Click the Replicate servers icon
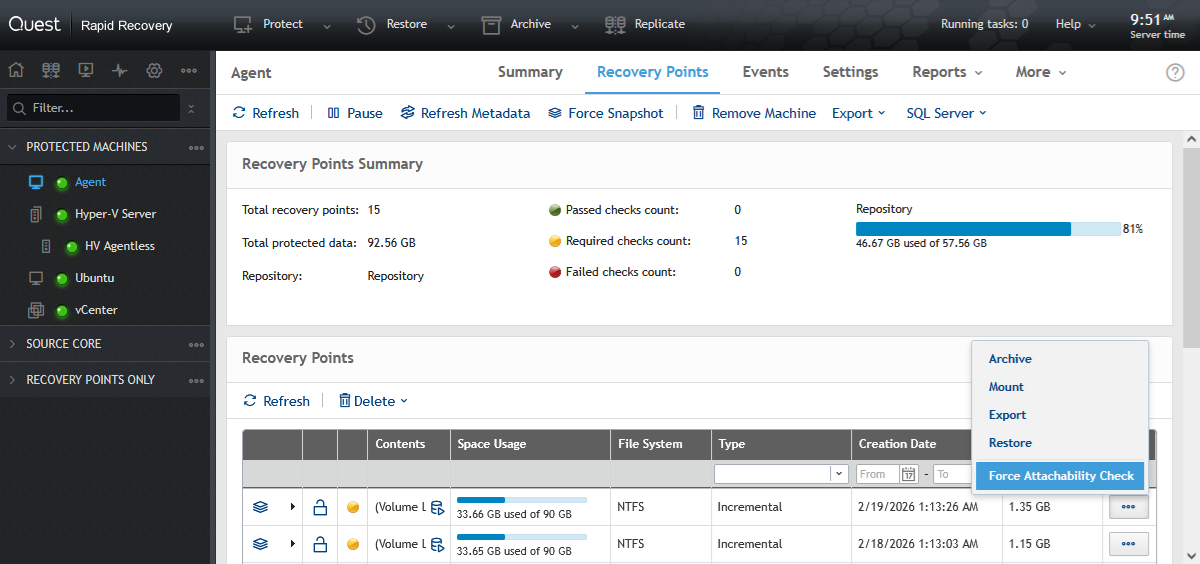Image resolution: width=1200 pixels, height=564 pixels. (x=615, y=24)
